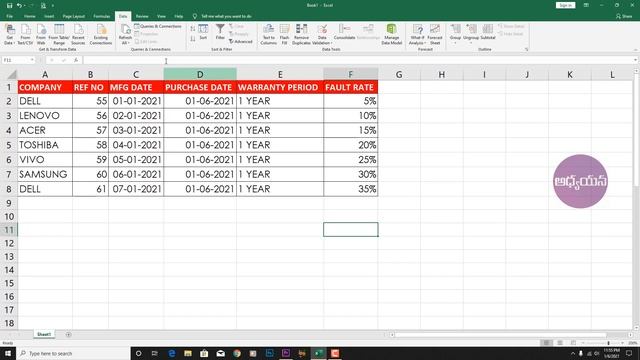Screen dimensions: 640x360
Task: Click Text to Columns icon
Action: [269, 35]
